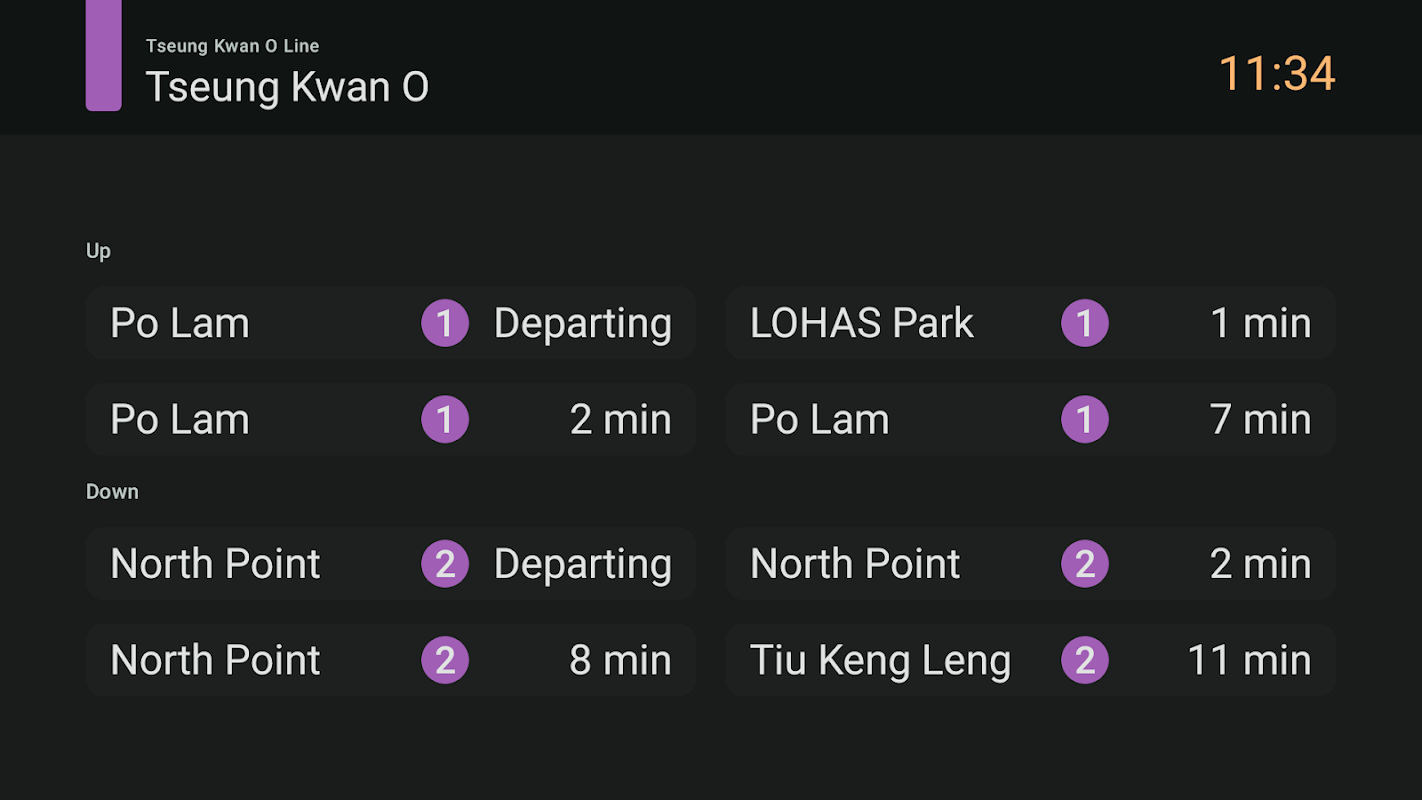Click platform badge for Po Lam 2 min train

(x=445, y=419)
